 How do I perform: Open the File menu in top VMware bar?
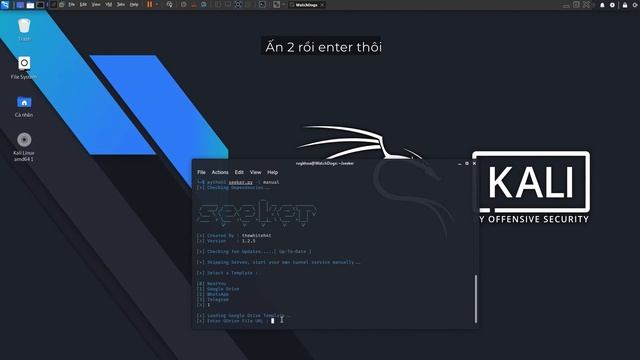(71, 4)
